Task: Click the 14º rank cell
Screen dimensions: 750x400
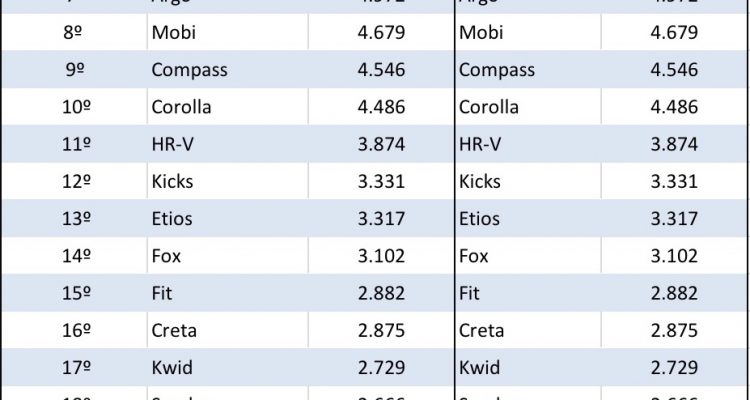Action: coord(72,255)
